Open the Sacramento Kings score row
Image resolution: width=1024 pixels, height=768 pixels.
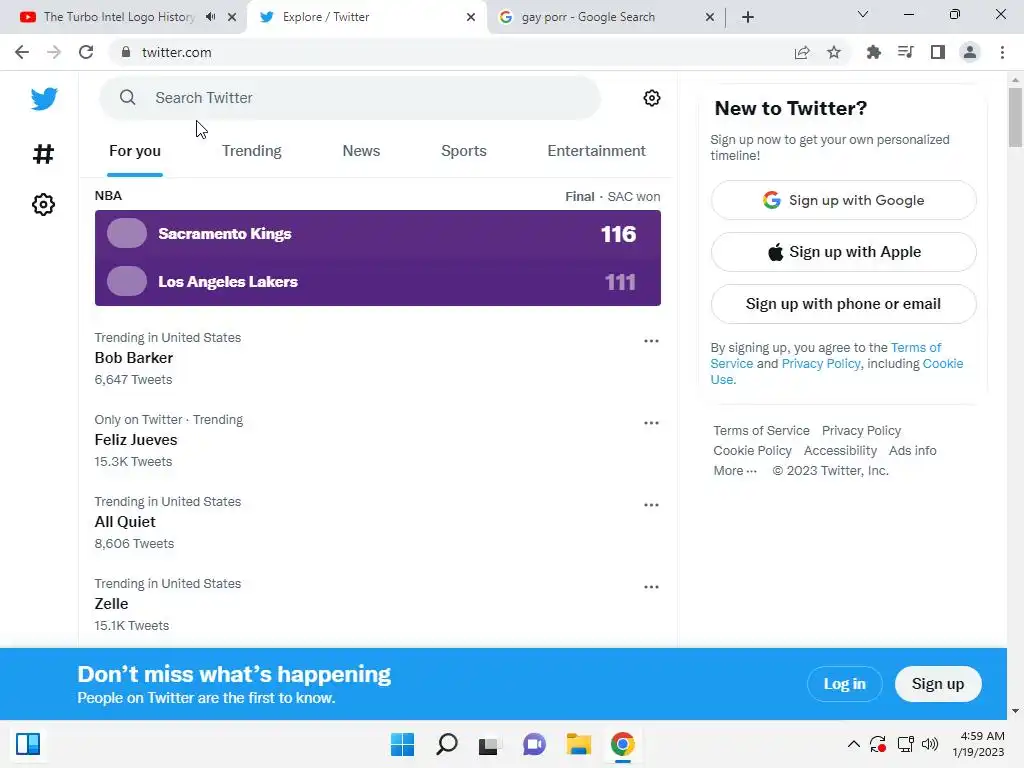[377, 234]
